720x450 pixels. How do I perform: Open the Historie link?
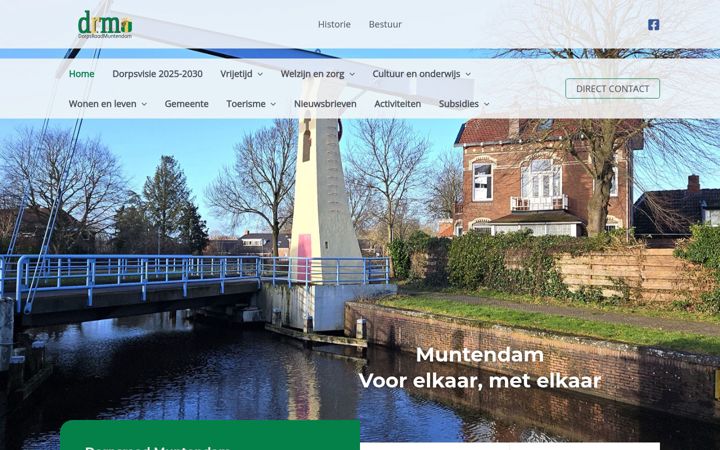tap(334, 24)
